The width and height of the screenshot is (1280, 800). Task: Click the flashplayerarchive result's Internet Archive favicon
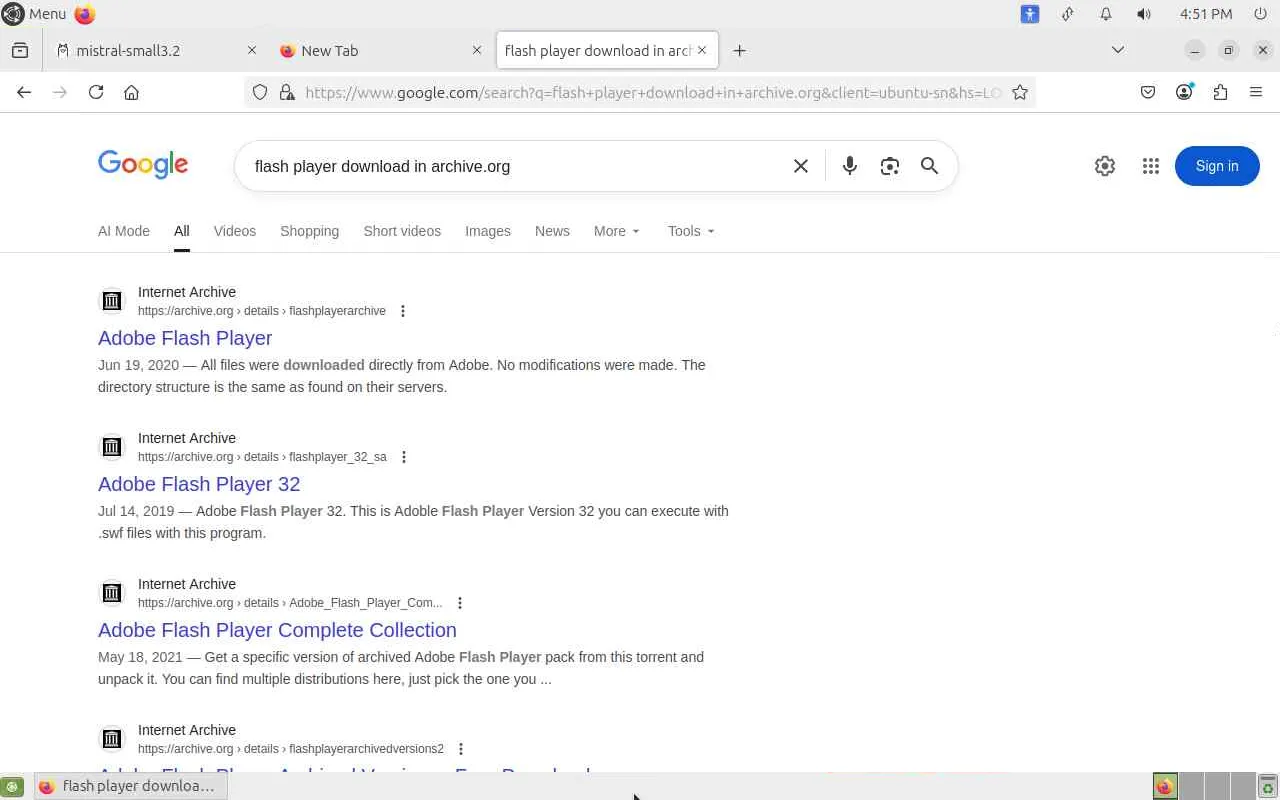[x=112, y=301]
